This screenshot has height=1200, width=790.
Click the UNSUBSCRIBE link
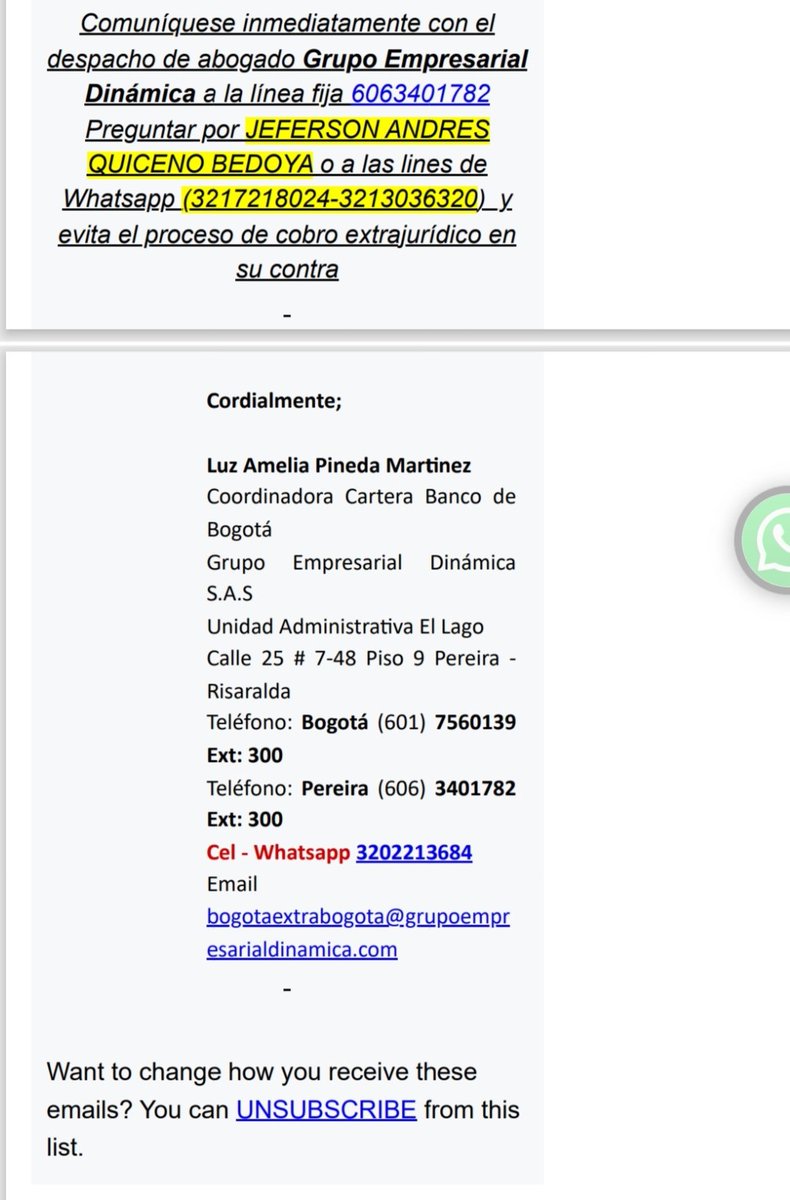(326, 1109)
